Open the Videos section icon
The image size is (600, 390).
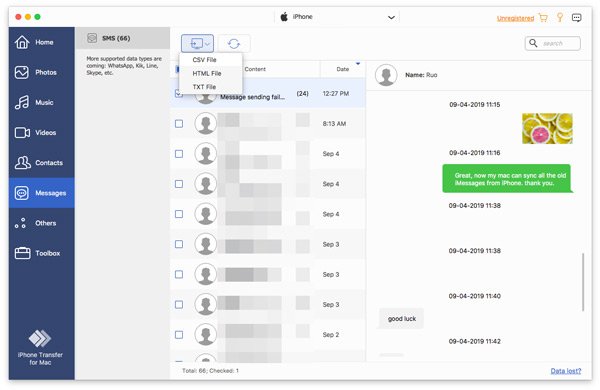click(22, 132)
